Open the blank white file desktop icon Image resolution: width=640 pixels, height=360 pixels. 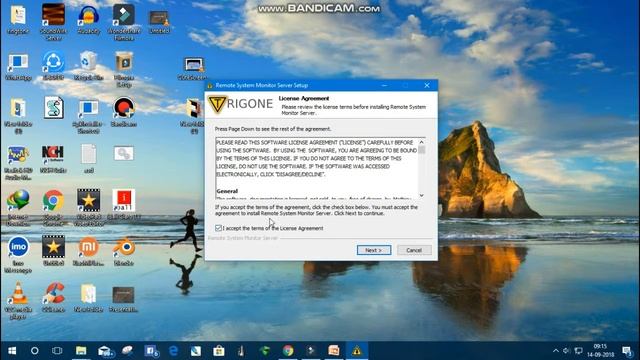[89, 159]
